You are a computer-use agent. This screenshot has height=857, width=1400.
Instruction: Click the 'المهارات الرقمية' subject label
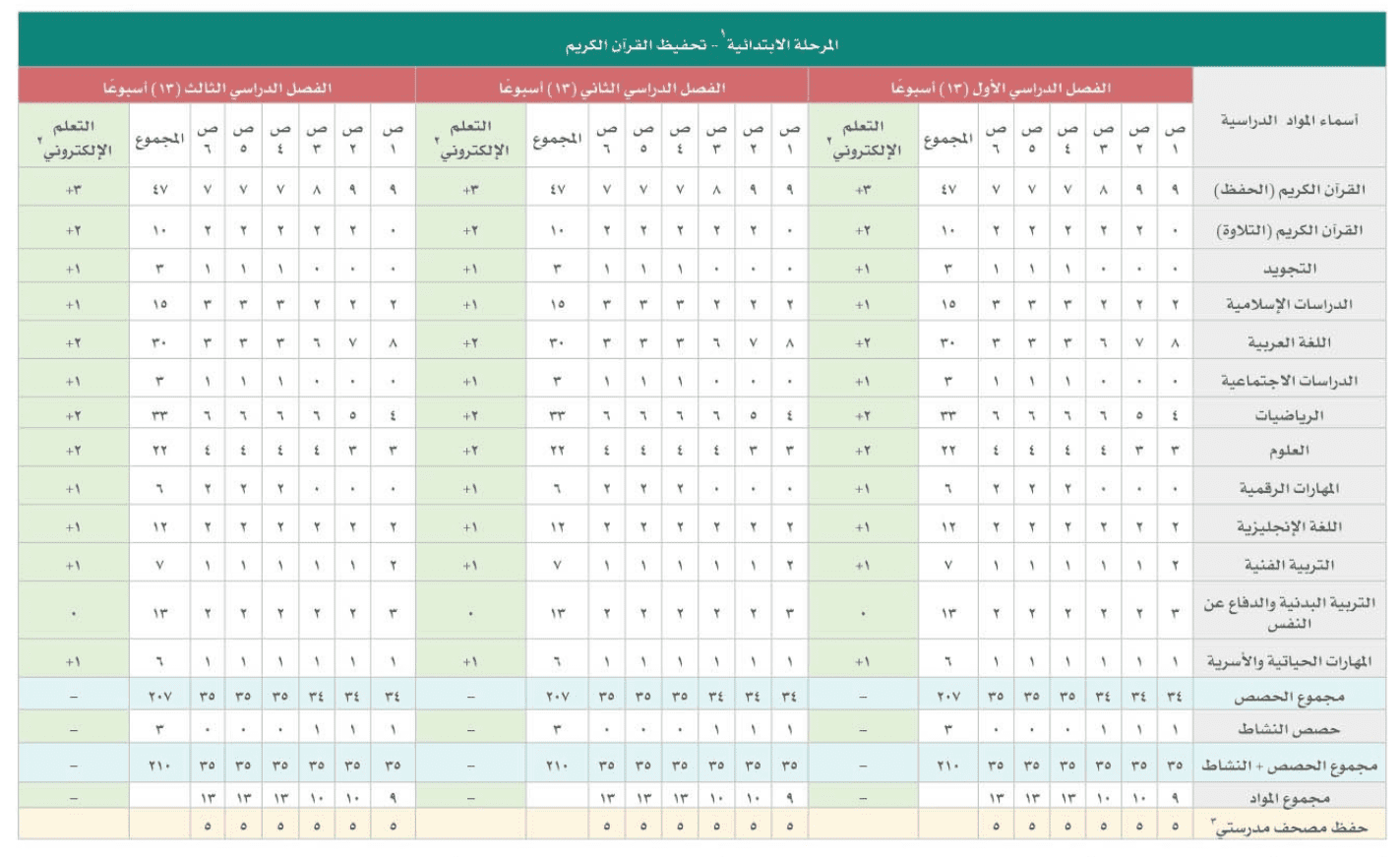pyautogui.click(x=1289, y=489)
